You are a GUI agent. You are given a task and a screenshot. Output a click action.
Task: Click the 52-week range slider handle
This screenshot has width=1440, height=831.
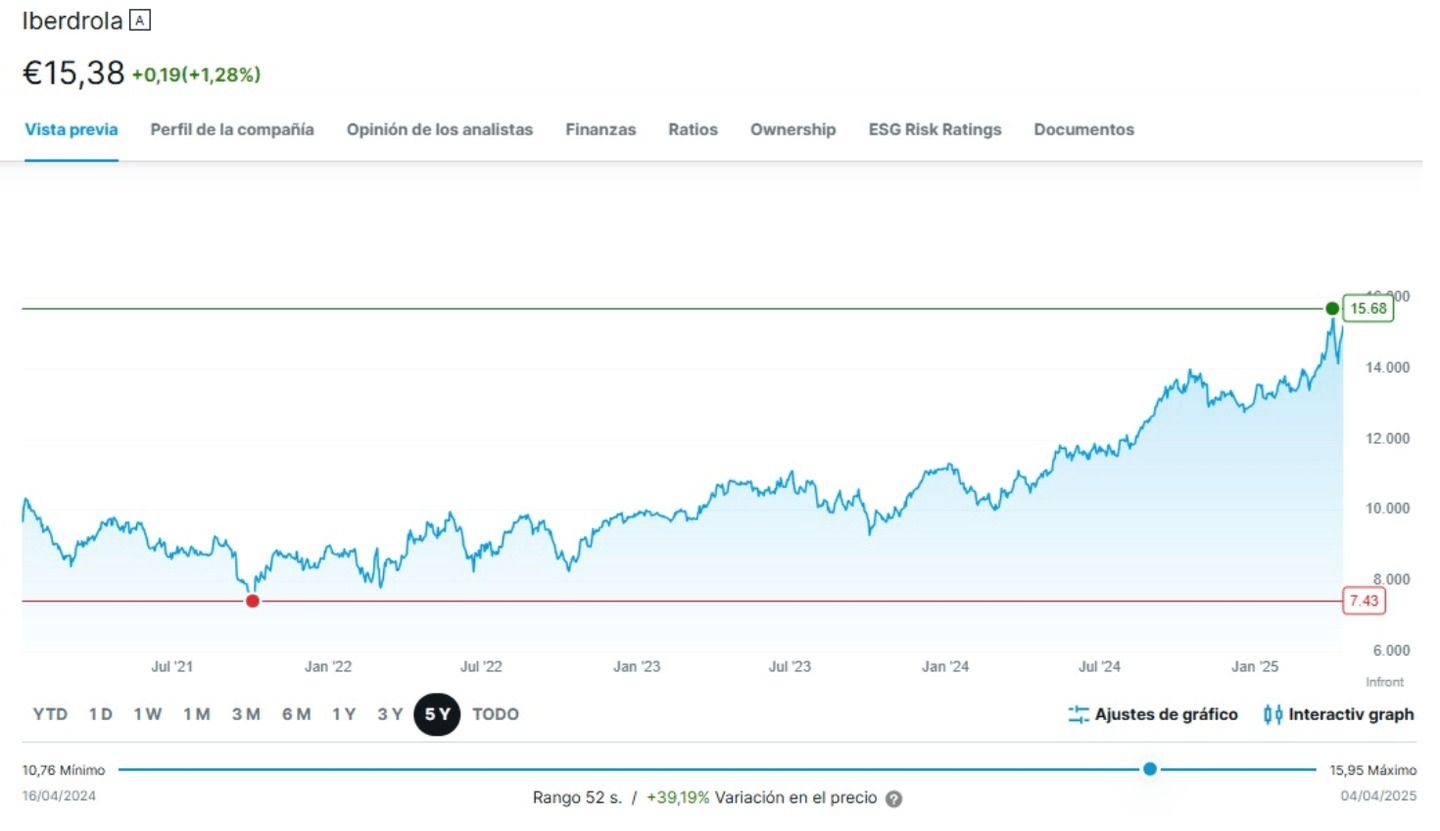pyautogui.click(x=1150, y=769)
